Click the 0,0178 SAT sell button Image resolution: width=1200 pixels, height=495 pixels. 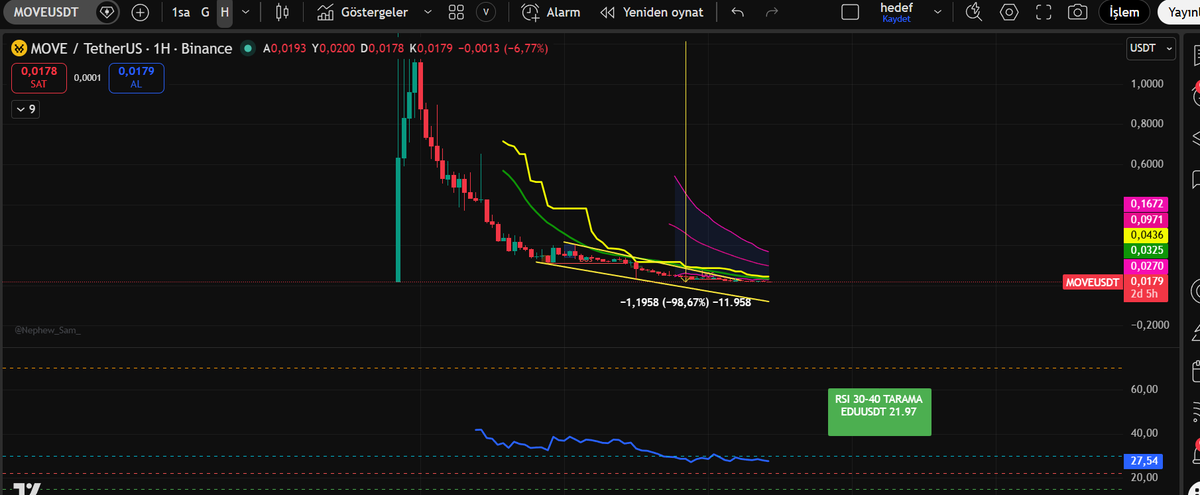click(x=39, y=78)
